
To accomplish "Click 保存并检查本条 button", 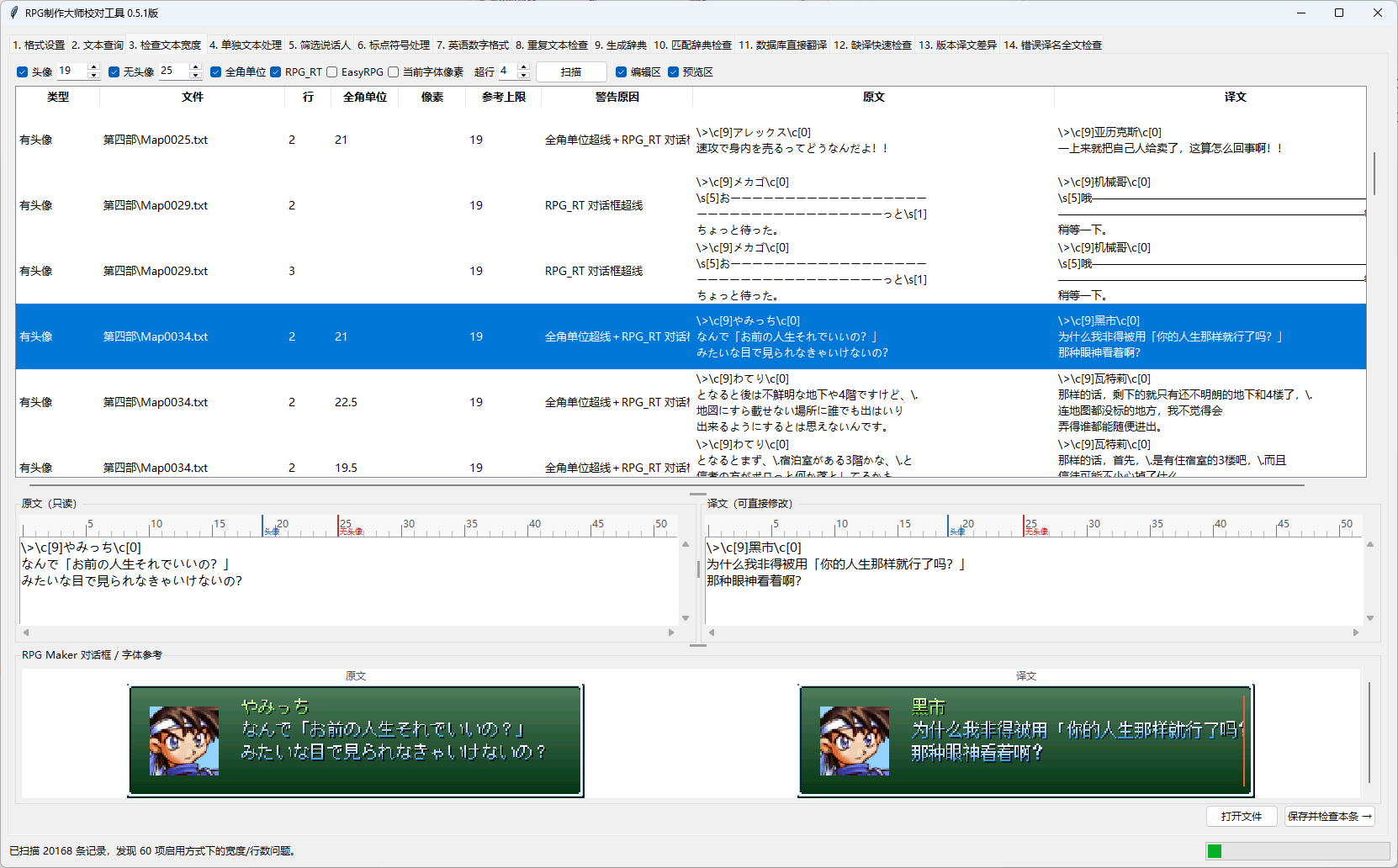I will tap(1329, 817).
